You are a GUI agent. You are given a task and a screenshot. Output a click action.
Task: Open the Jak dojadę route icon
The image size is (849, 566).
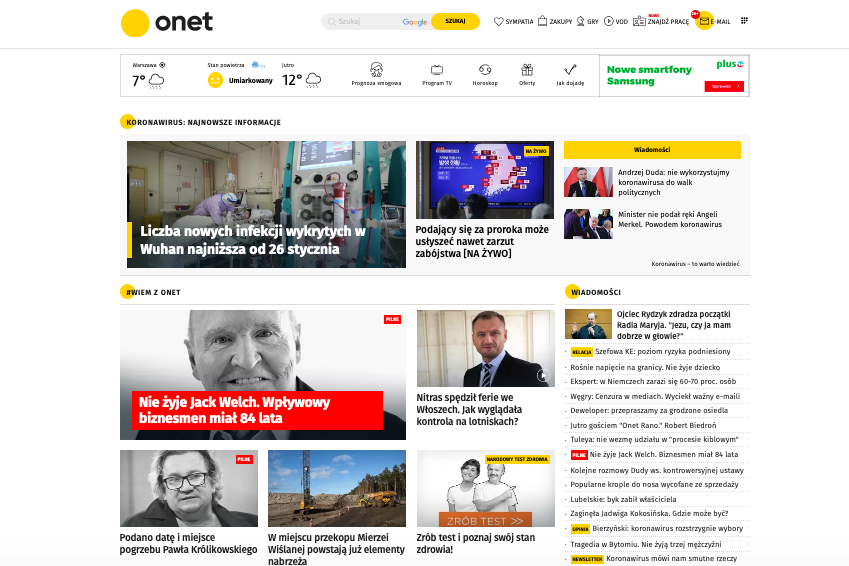pos(570,70)
